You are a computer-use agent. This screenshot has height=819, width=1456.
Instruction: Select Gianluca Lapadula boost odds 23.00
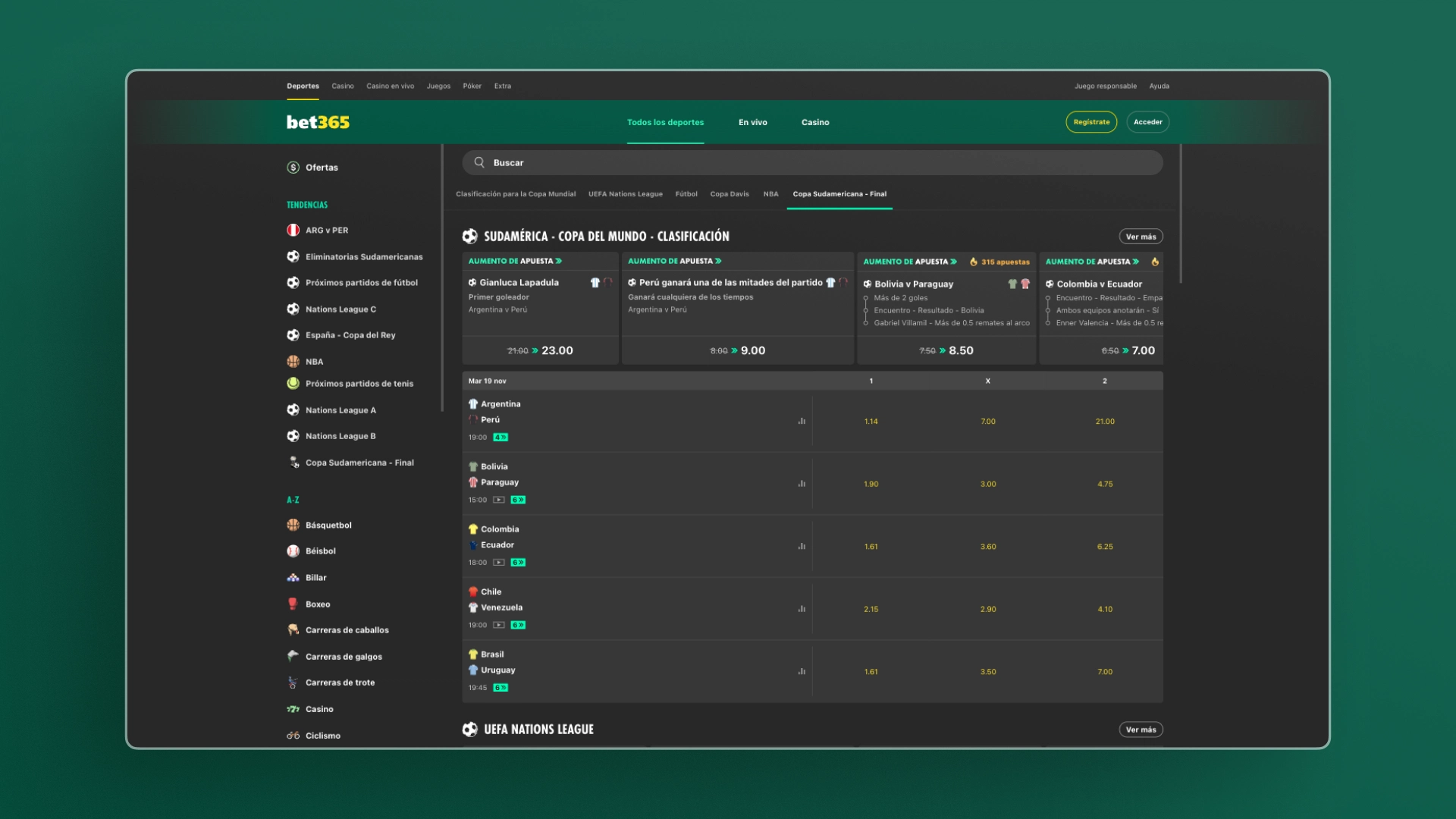click(x=540, y=350)
